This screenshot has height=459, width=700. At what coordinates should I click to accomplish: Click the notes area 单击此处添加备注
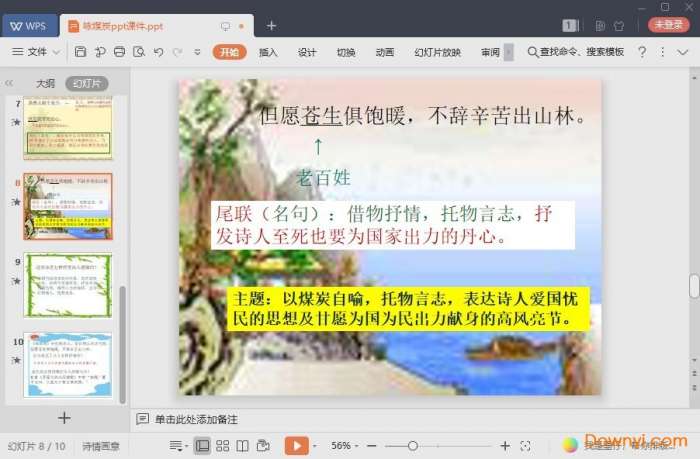(x=196, y=419)
